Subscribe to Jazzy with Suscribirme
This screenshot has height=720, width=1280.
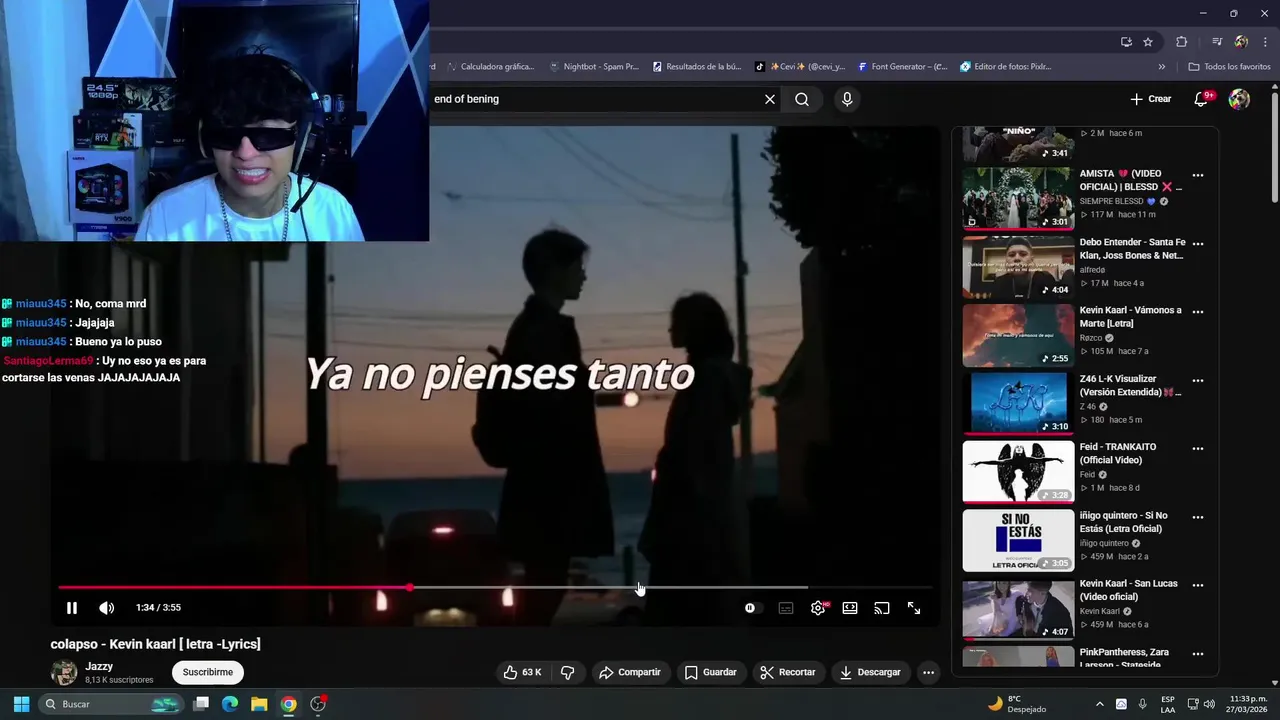pos(208,672)
